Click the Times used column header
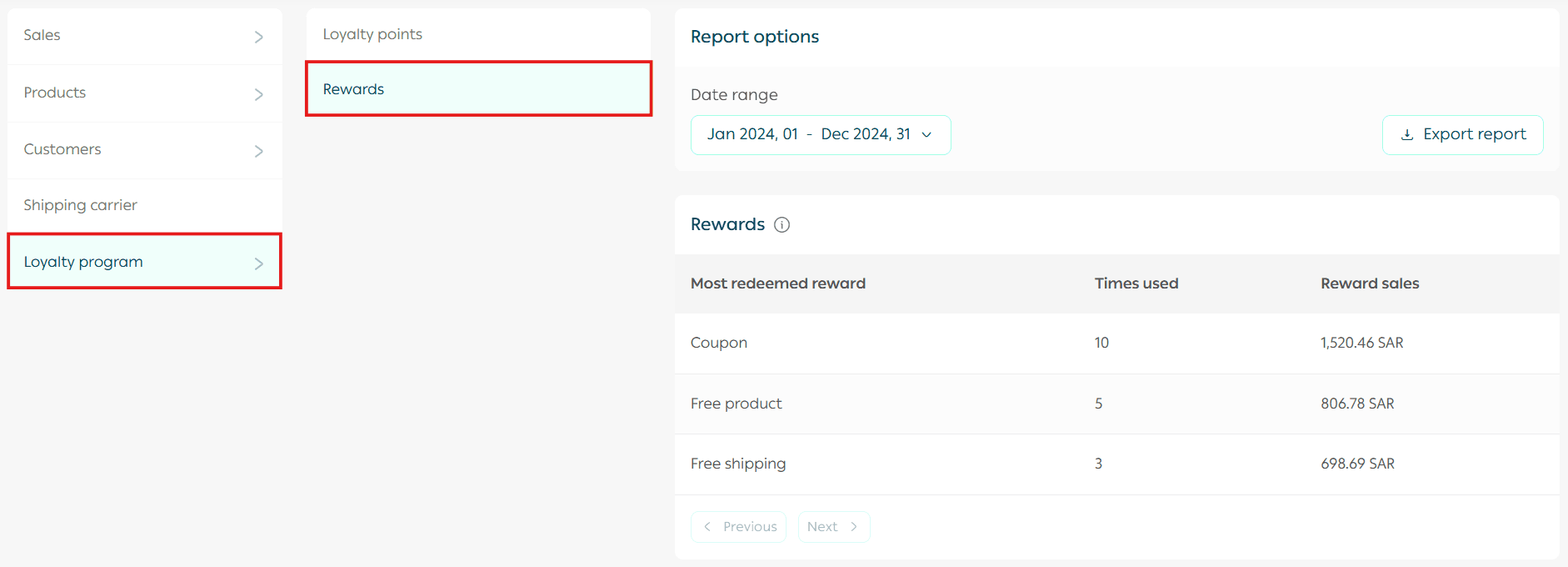 tap(1136, 283)
